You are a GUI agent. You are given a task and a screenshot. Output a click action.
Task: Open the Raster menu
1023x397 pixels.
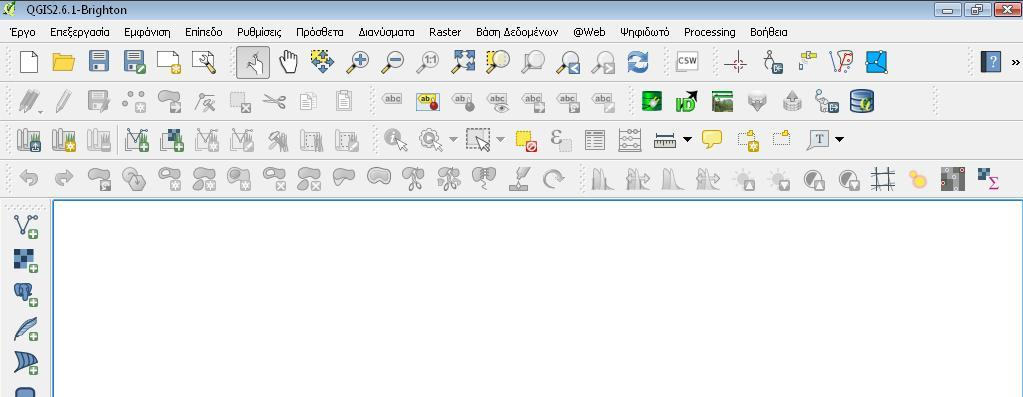[445, 32]
